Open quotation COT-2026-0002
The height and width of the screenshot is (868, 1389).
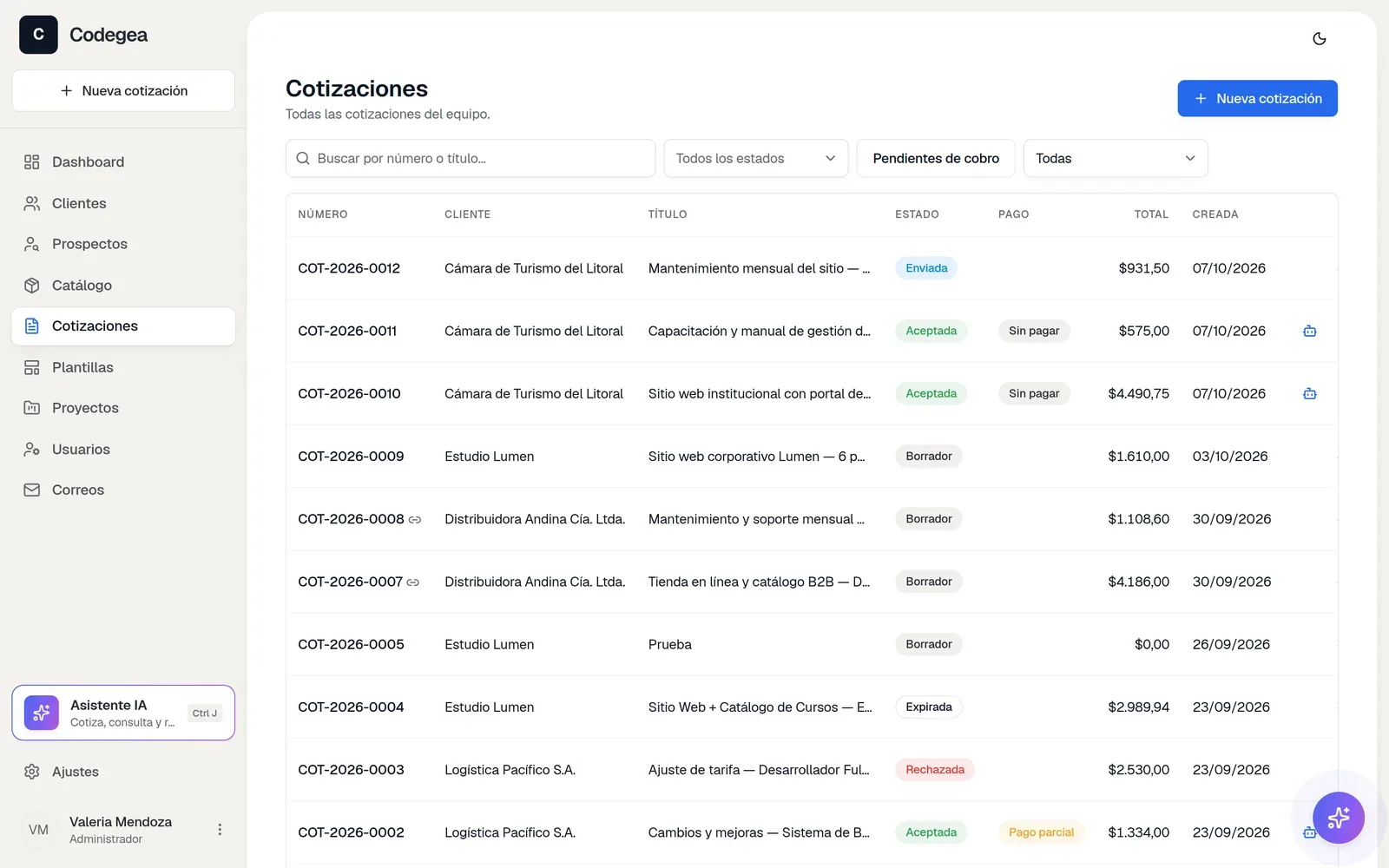[x=351, y=832]
